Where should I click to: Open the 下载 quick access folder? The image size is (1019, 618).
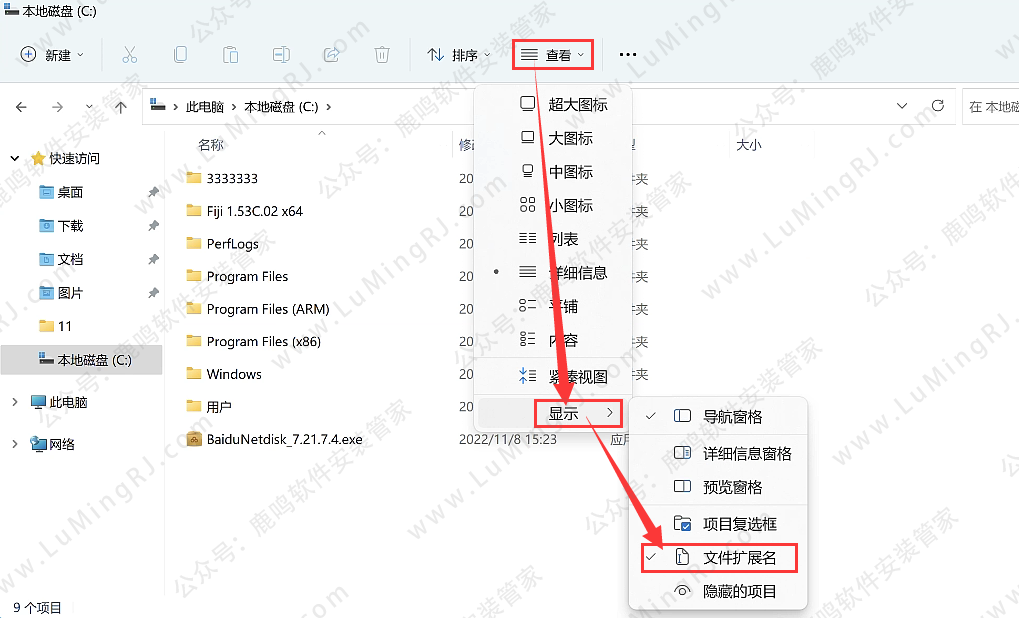click(70, 226)
